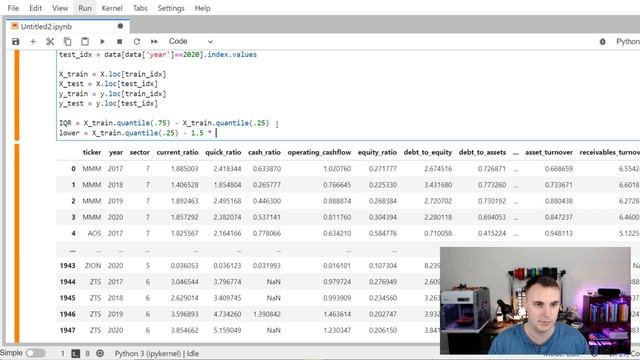Open the Kernel menu
This screenshot has height=360, width=640.
[112, 8]
